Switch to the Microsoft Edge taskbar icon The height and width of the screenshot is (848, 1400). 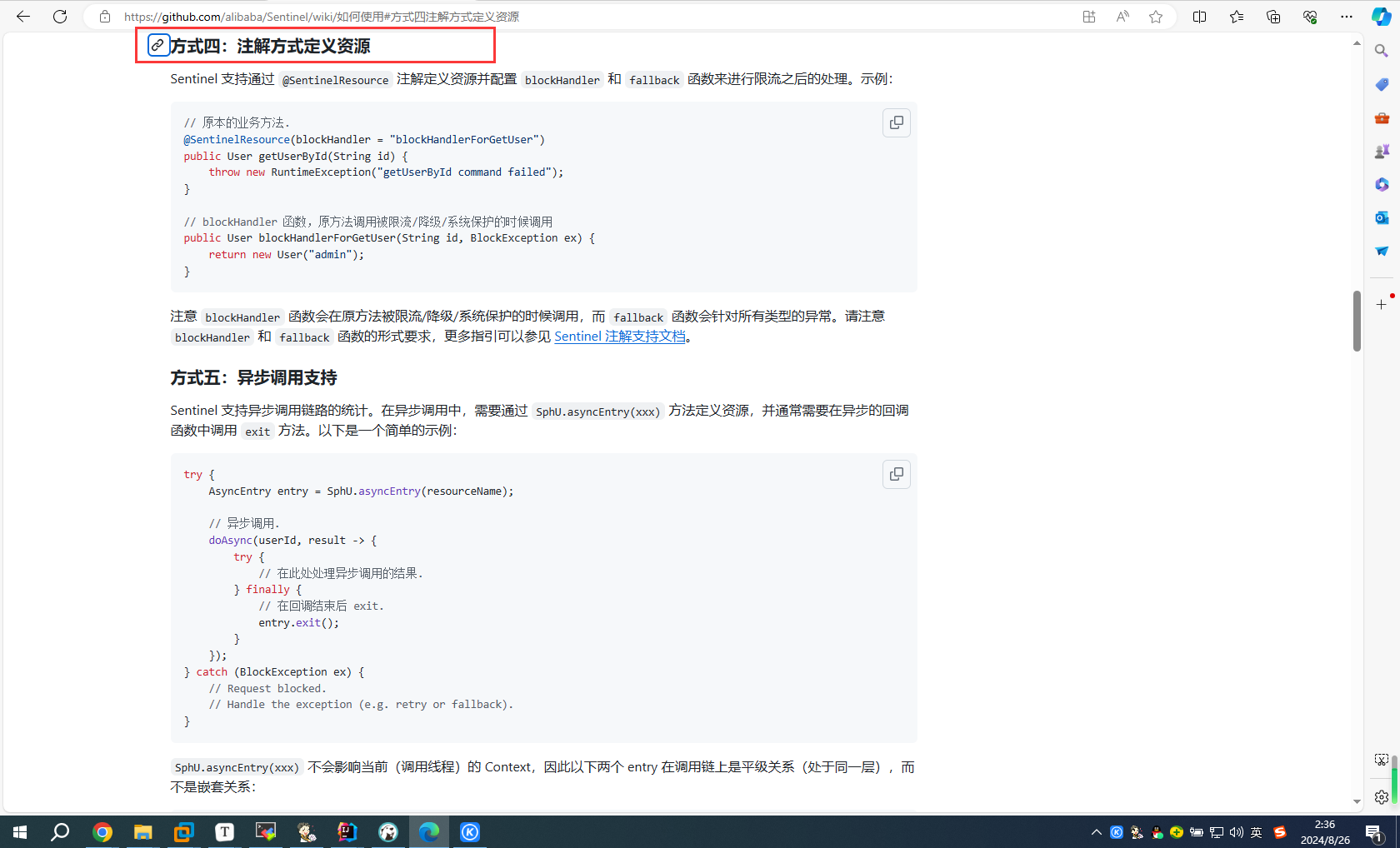(429, 831)
